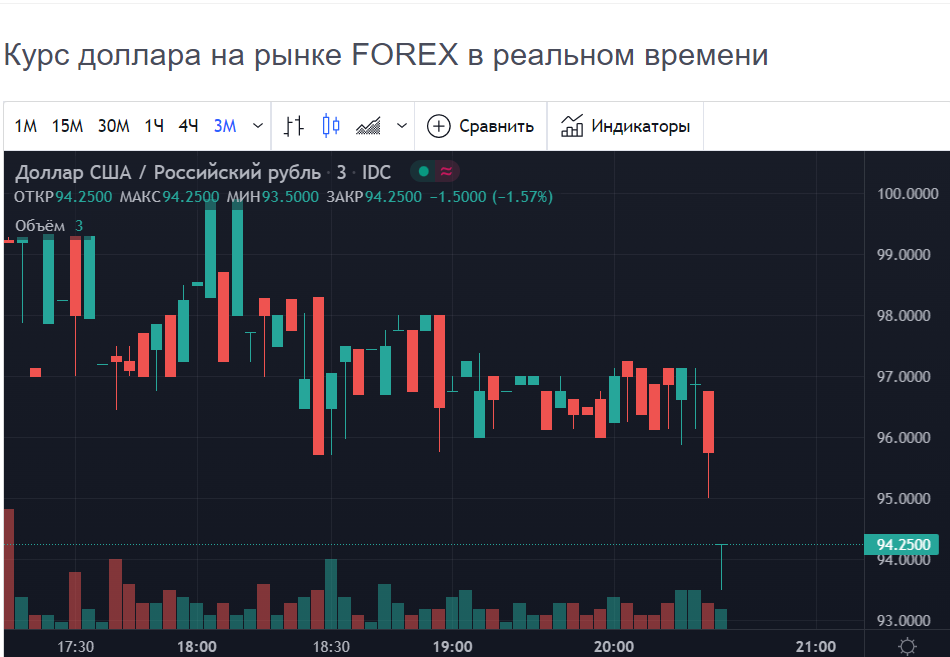Viewport: 950px width, 657px height.
Task: Switch to the 1Ч timeframe
Action: pos(154,126)
